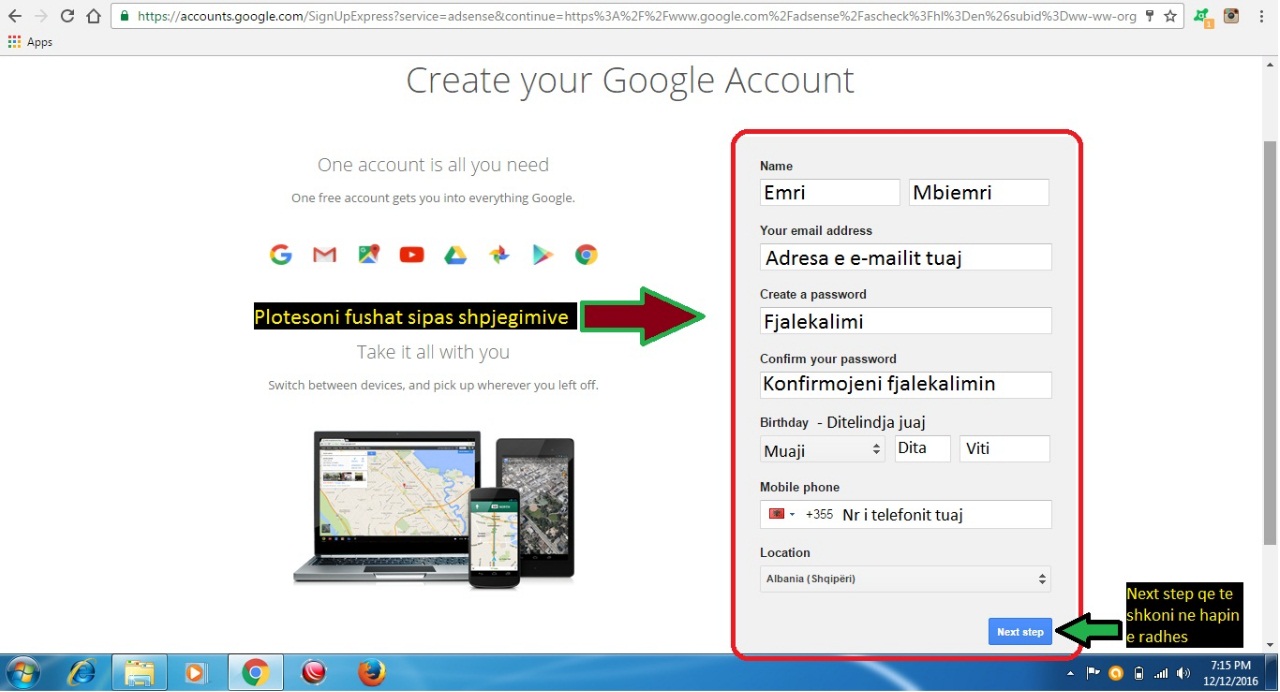1280x692 pixels.
Task: Go back with the browser back arrow
Action: (x=15, y=16)
